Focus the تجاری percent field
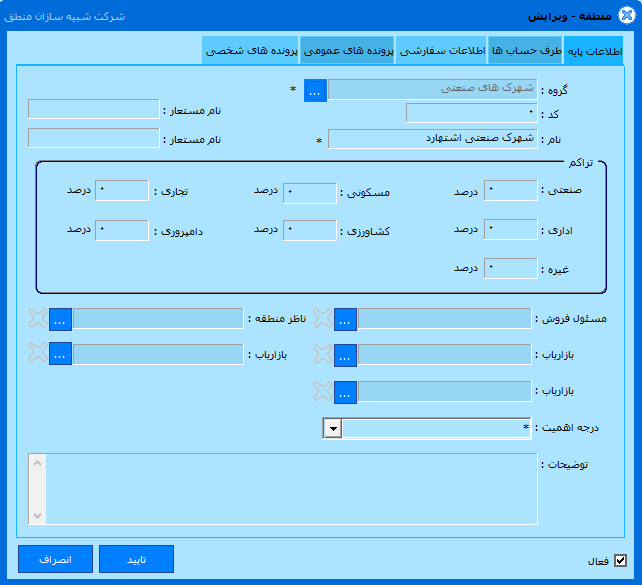 coord(122,190)
